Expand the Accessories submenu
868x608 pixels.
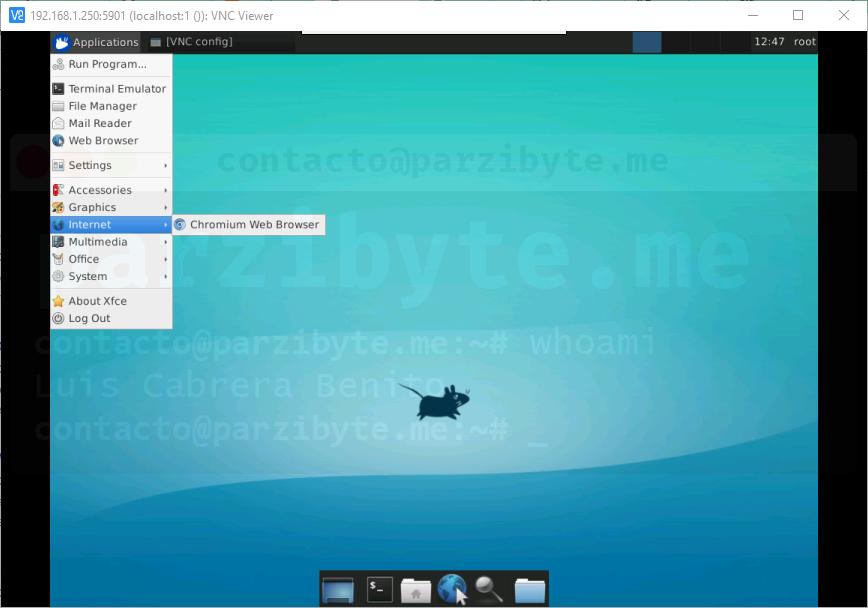pos(111,190)
